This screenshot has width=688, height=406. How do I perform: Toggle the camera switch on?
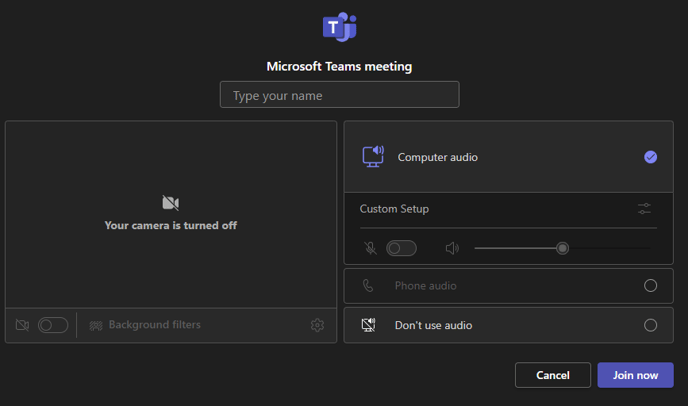tap(53, 325)
